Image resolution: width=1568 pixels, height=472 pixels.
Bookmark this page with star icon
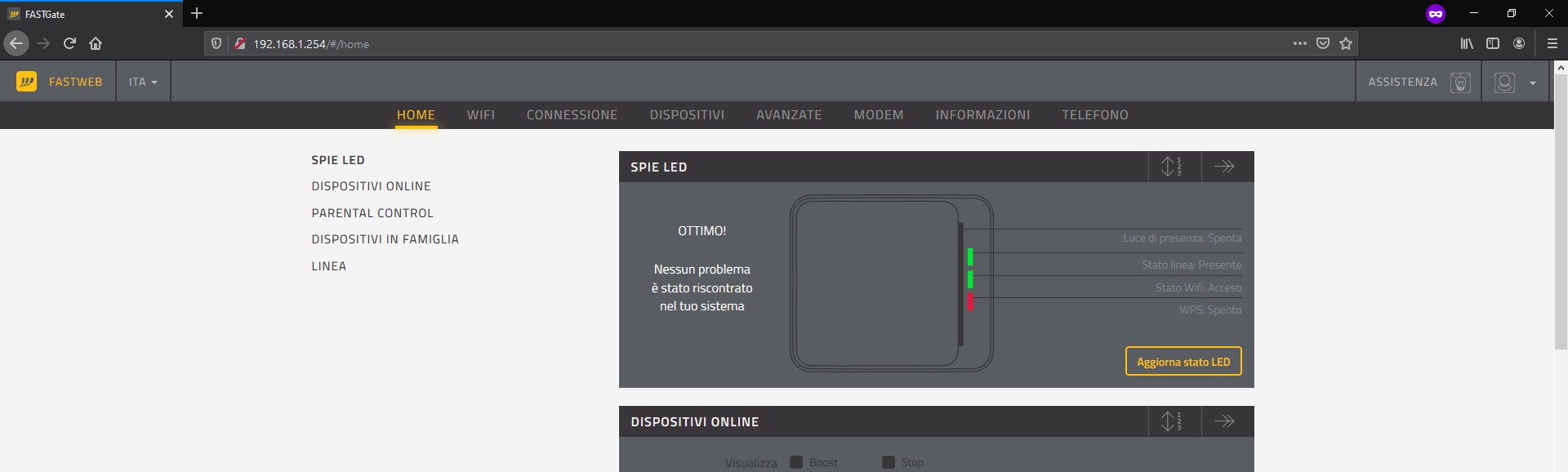[1346, 43]
